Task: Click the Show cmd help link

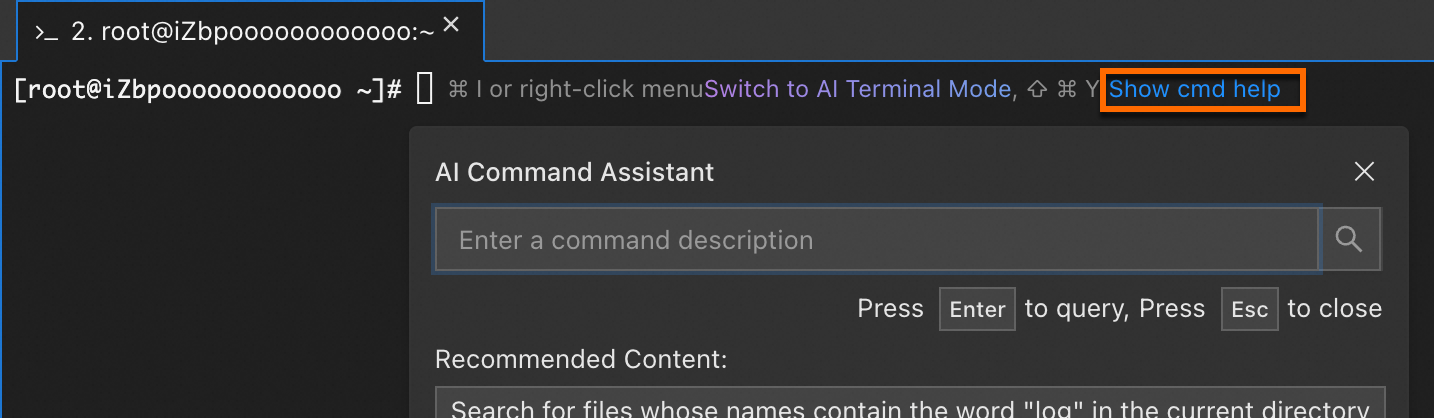Action: [1195, 89]
